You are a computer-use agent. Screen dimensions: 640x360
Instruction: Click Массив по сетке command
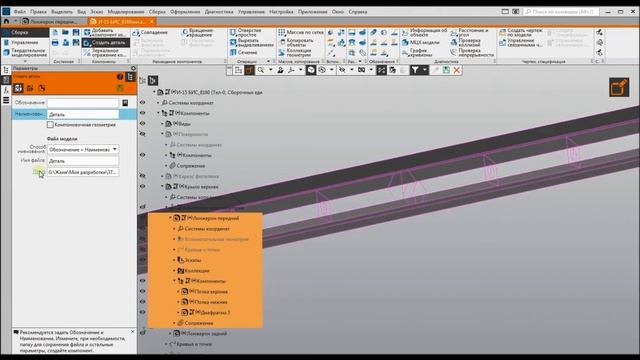301,32
